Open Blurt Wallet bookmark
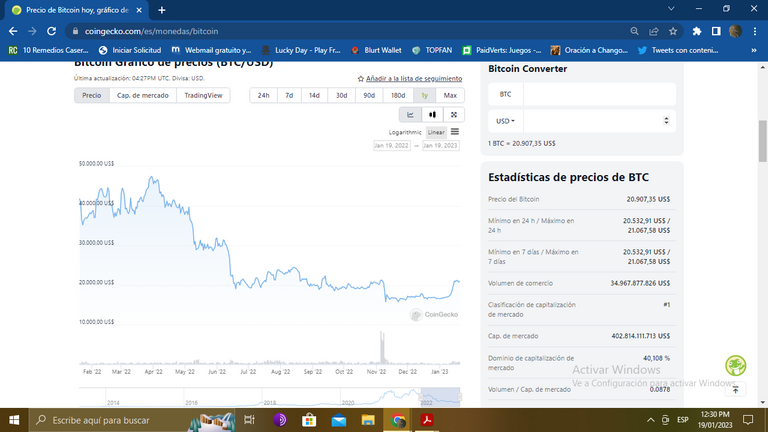768x432 pixels. (x=376, y=50)
